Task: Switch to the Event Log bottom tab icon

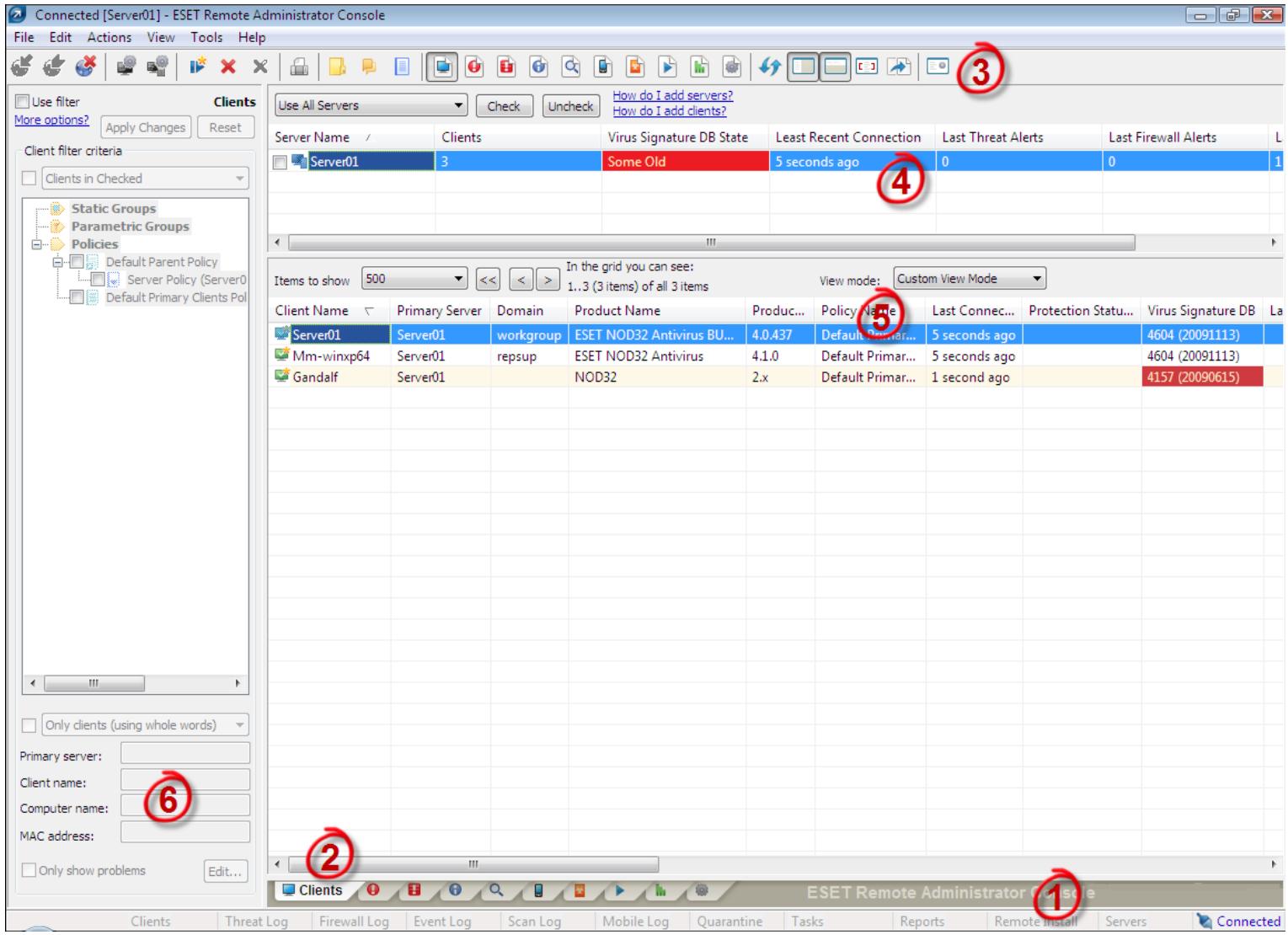Action: click(455, 890)
